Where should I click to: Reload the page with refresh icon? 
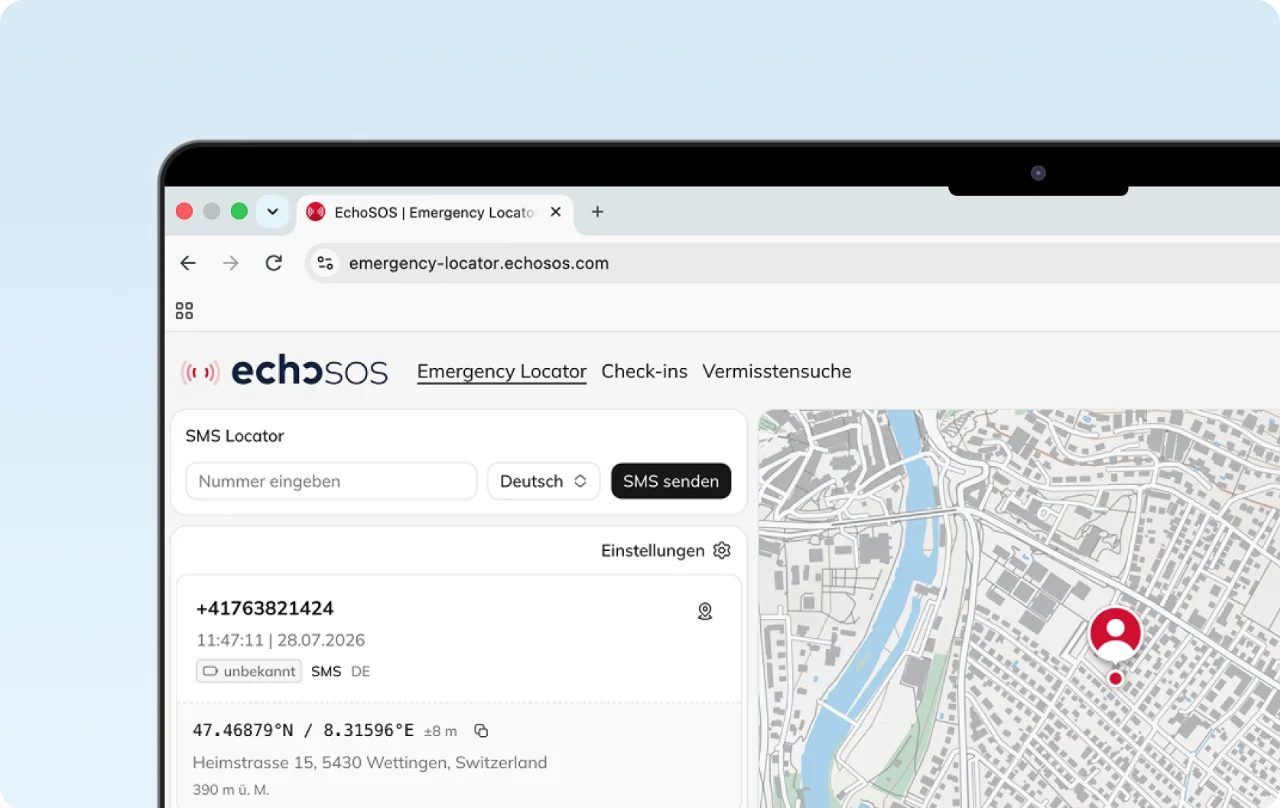click(x=273, y=263)
